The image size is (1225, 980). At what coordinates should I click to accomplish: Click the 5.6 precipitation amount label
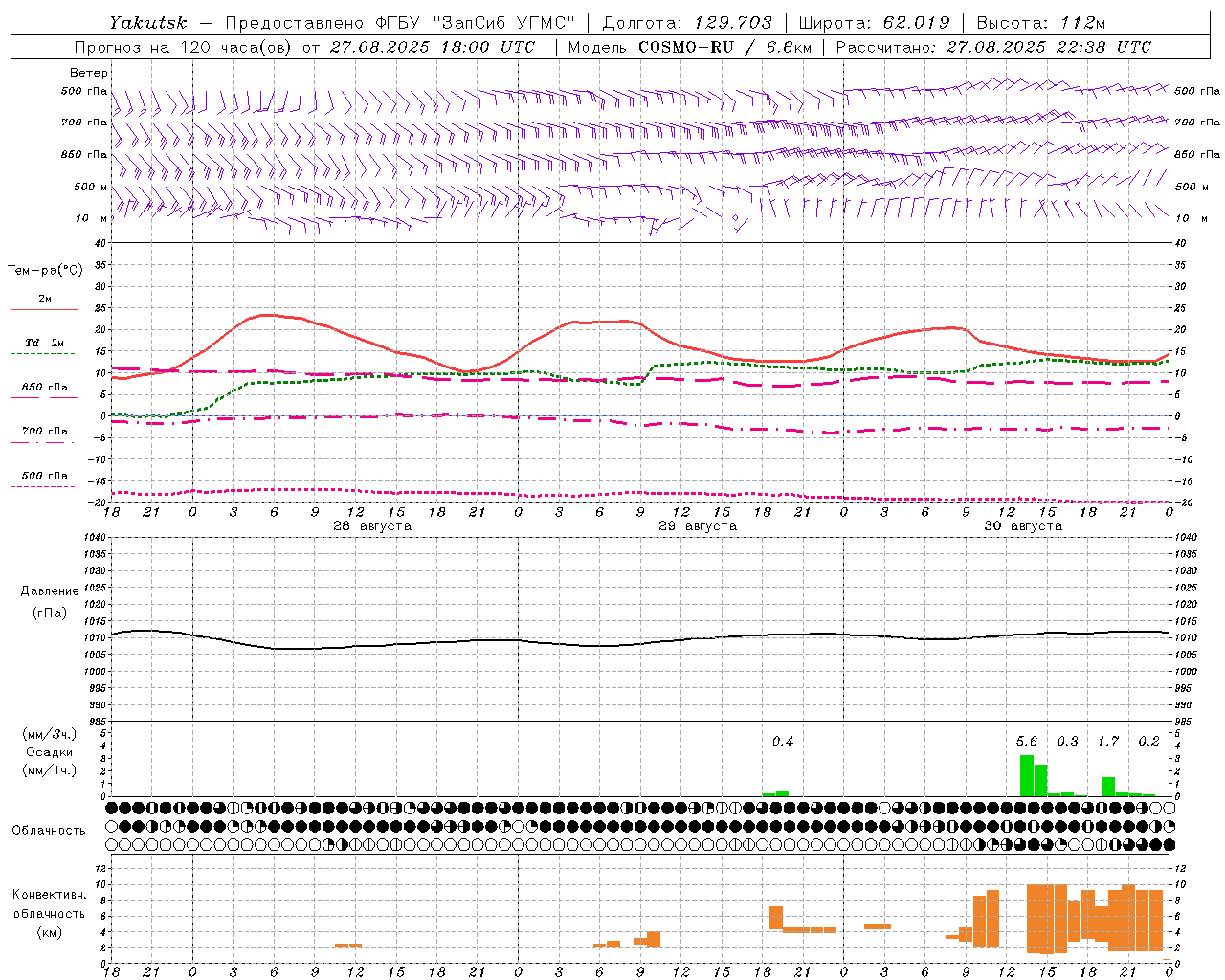pos(1027,741)
